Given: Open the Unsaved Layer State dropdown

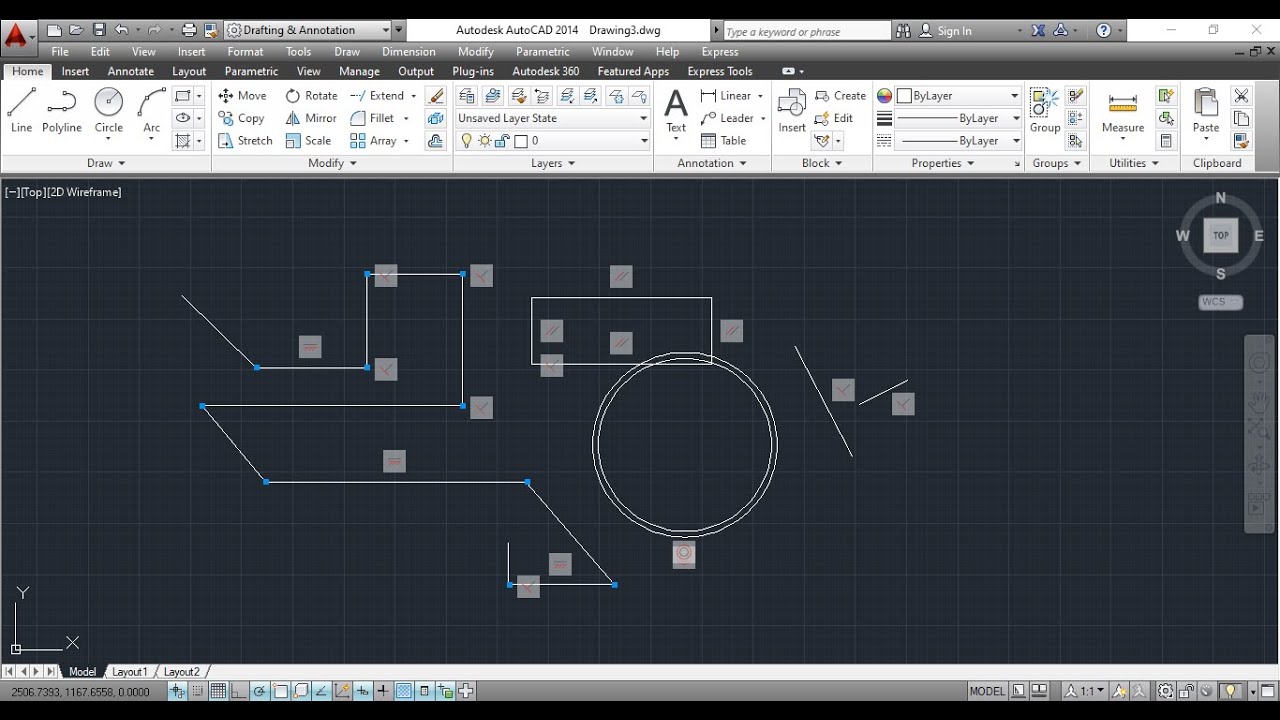Looking at the screenshot, I should [553, 118].
